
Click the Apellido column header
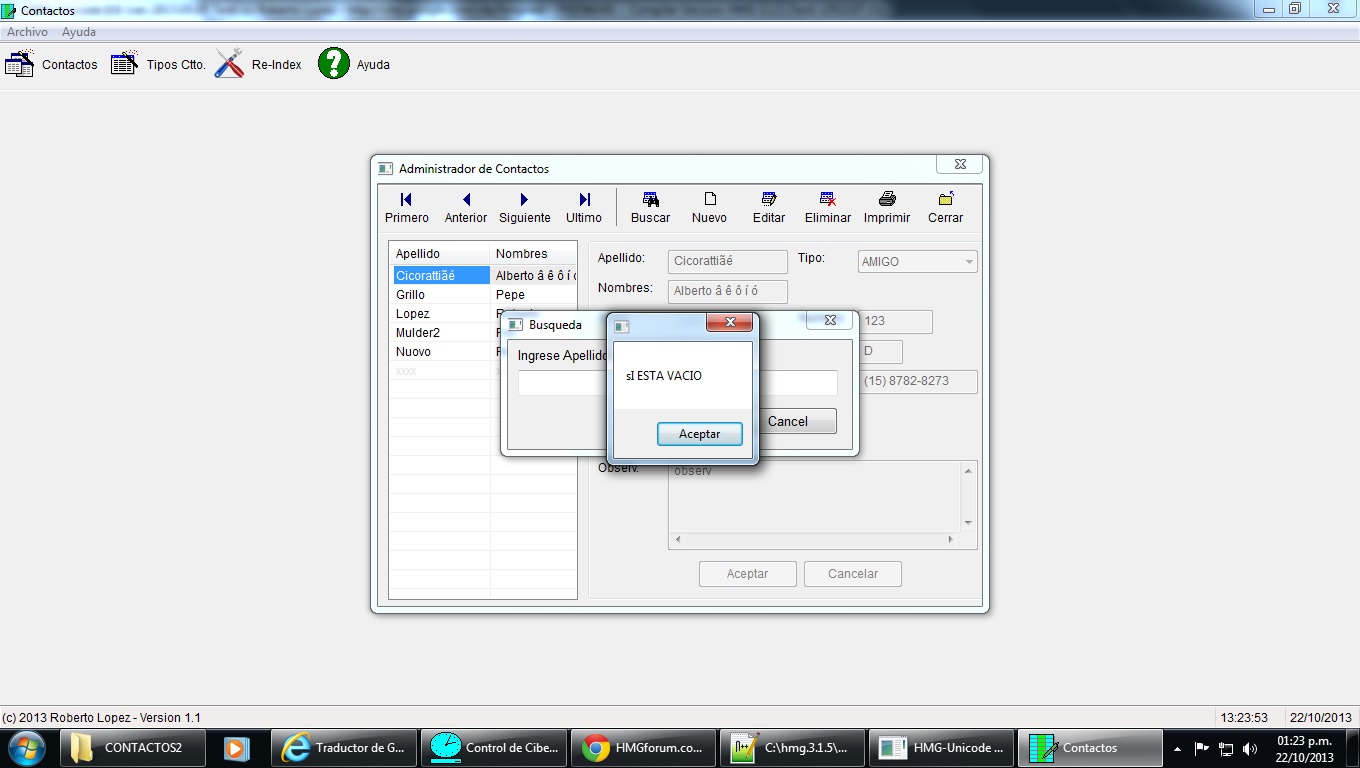pyautogui.click(x=440, y=253)
